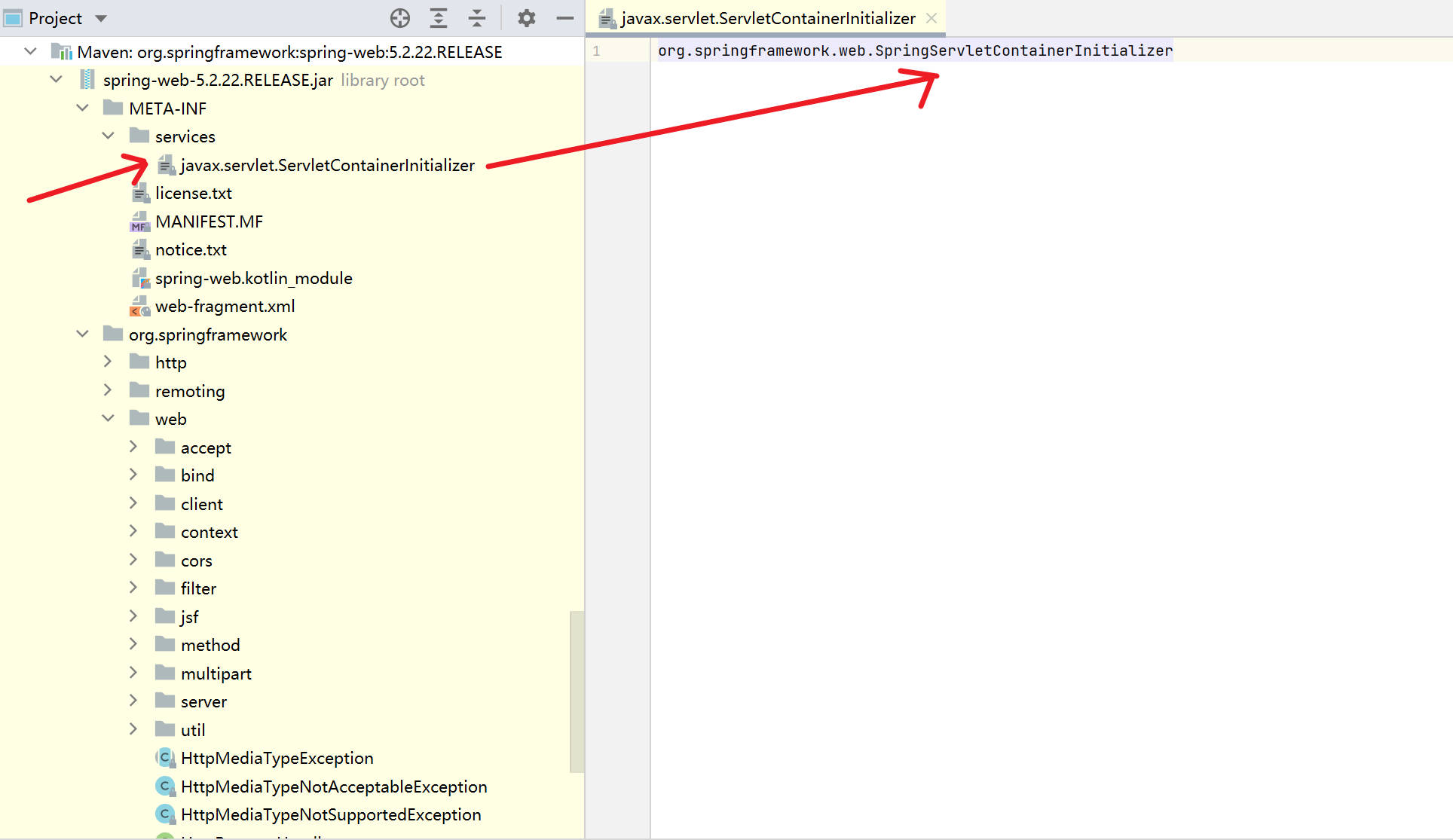Select license.txt in the tree
This screenshot has width=1453, height=840.
tap(194, 193)
